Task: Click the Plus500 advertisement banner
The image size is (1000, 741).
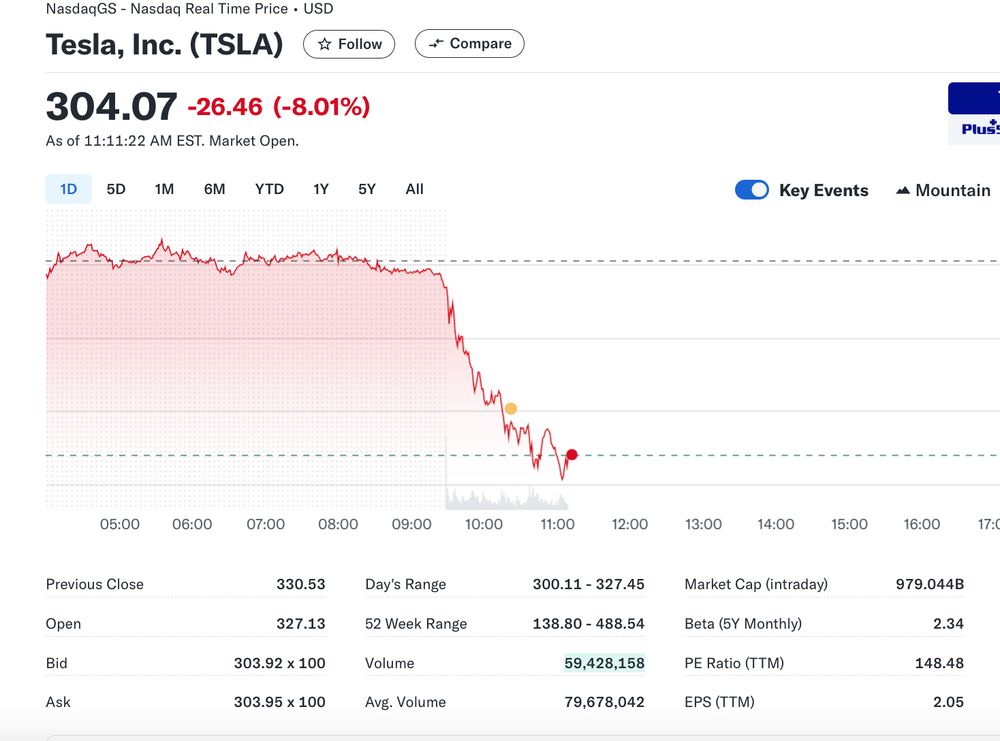Action: click(x=974, y=114)
